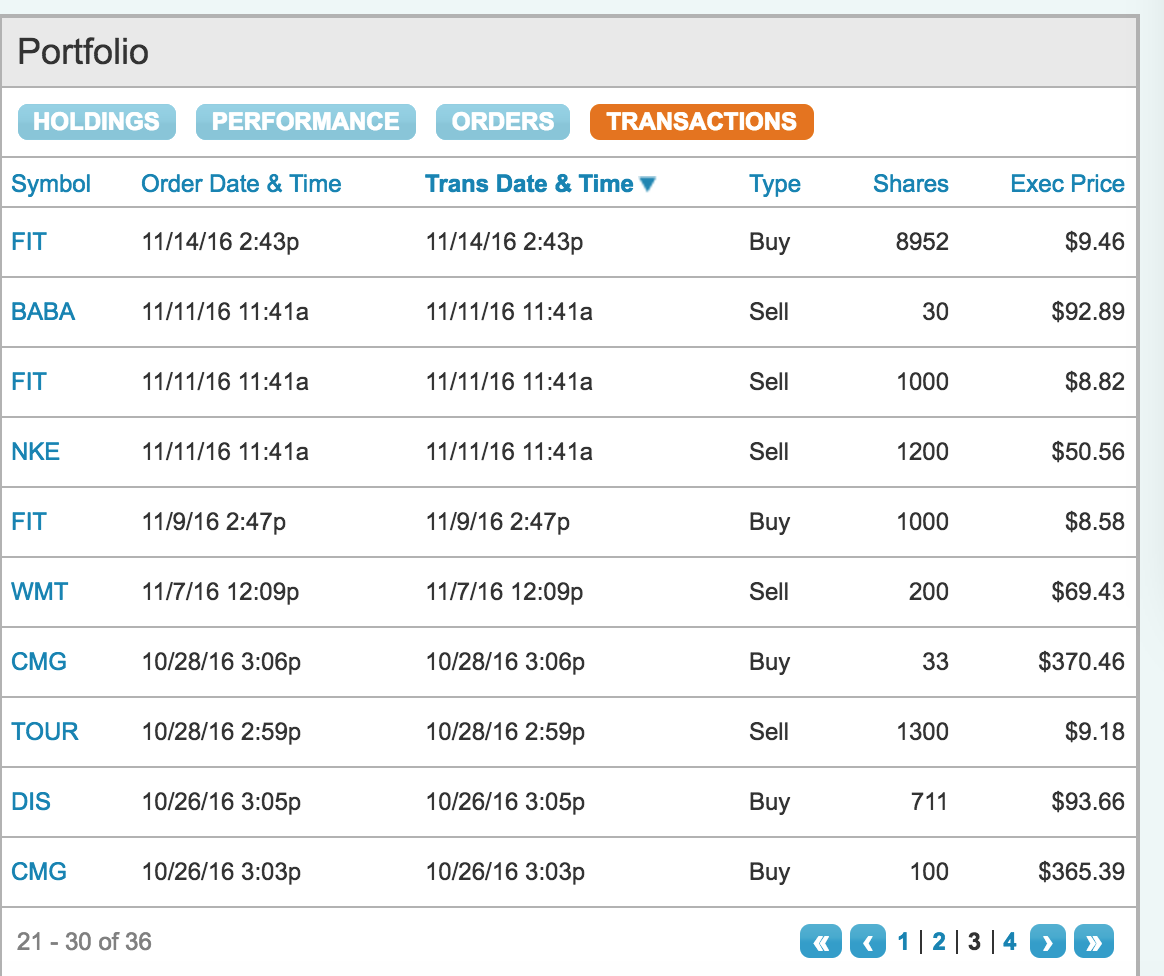This screenshot has width=1164, height=976.
Task: Open CMG symbol bought at $365.39
Action: [x=39, y=871]
